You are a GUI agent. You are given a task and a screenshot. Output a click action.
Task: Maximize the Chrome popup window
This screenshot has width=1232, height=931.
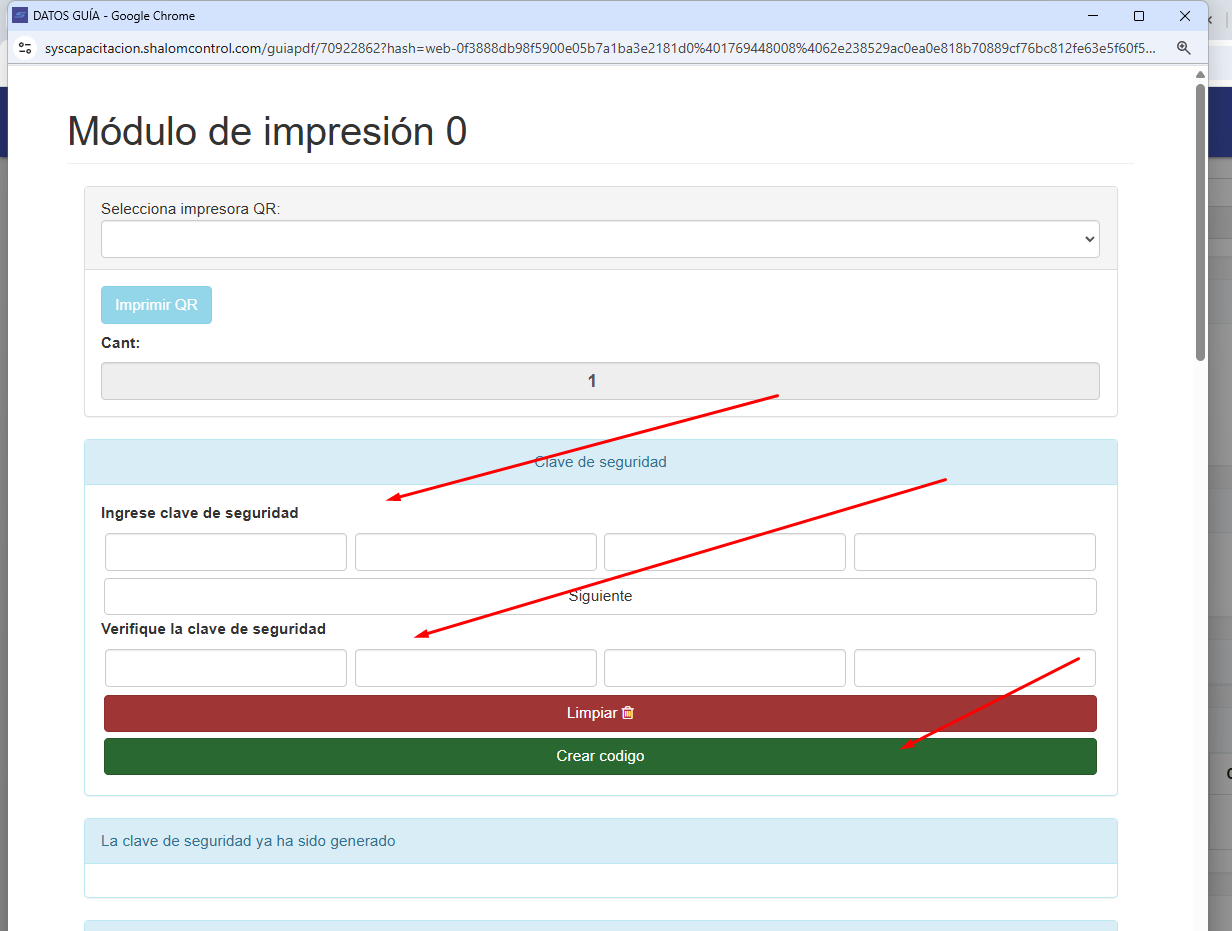(1138, 16)
